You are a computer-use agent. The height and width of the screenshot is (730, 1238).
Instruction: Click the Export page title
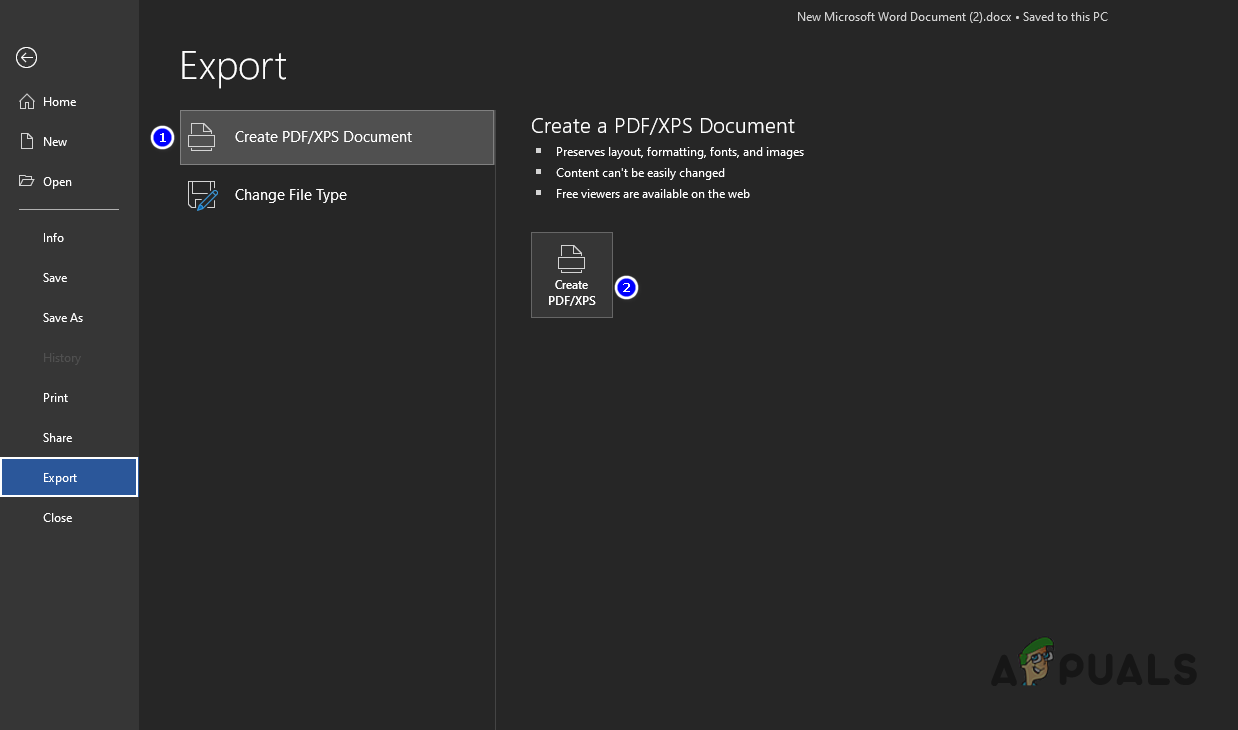(233, 67)
